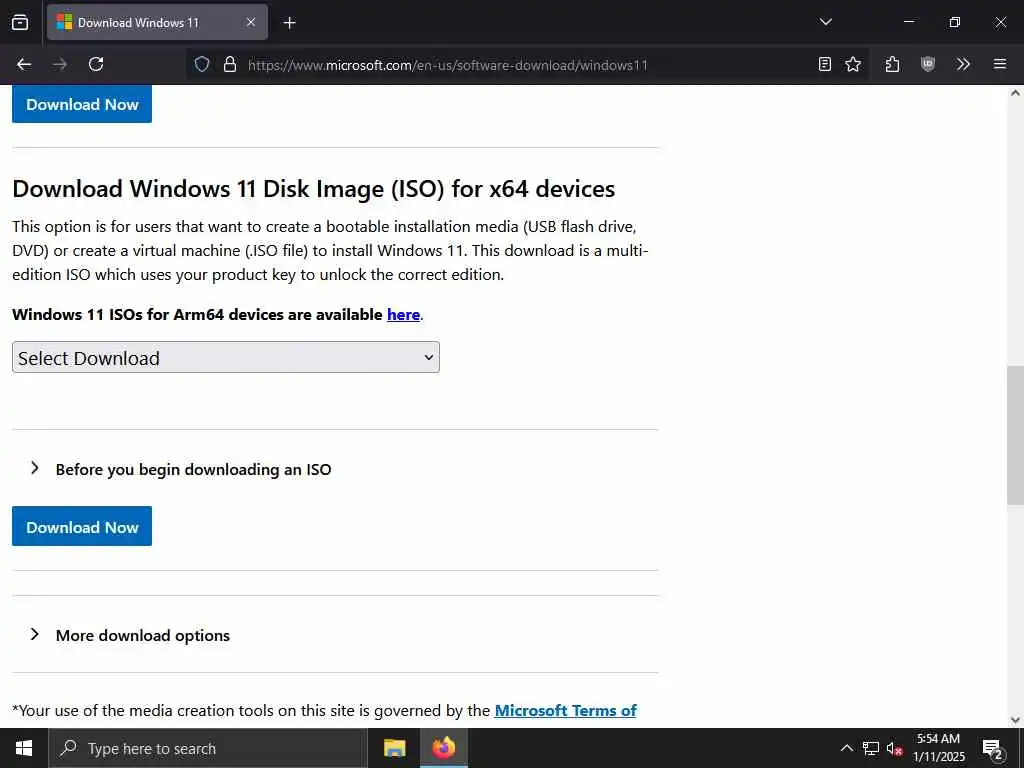
Task: Open the network status tray icon
Action: (871, 748)
